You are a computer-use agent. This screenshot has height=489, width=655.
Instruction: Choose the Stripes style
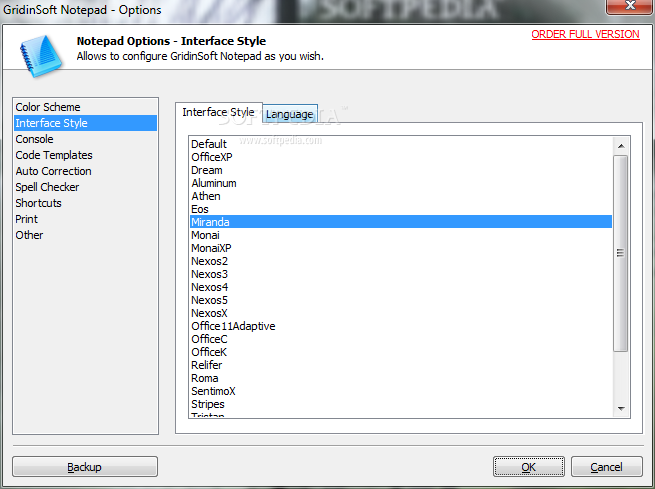(x=401, y=404)
